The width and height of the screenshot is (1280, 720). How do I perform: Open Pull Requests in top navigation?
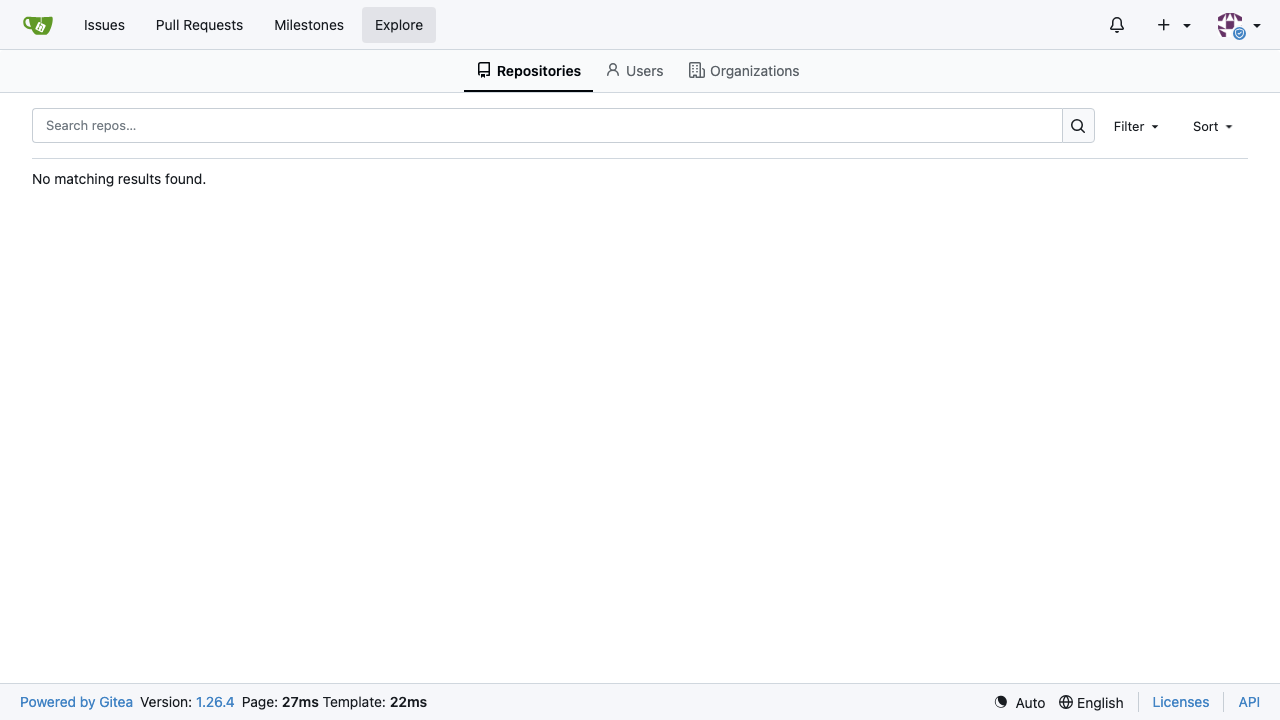[199, 25]
